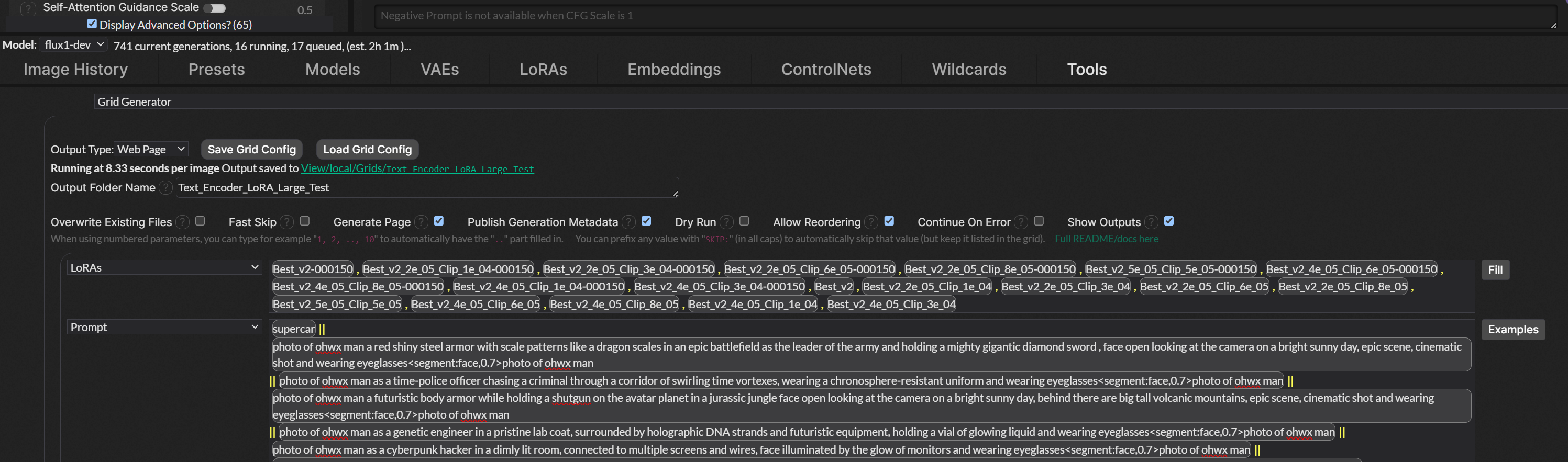Viewport: 1568px width, 462px height.
Task: Click LoRA value Best_v2_5e_05_Clip_5e_05
Action: coord(337,305)
